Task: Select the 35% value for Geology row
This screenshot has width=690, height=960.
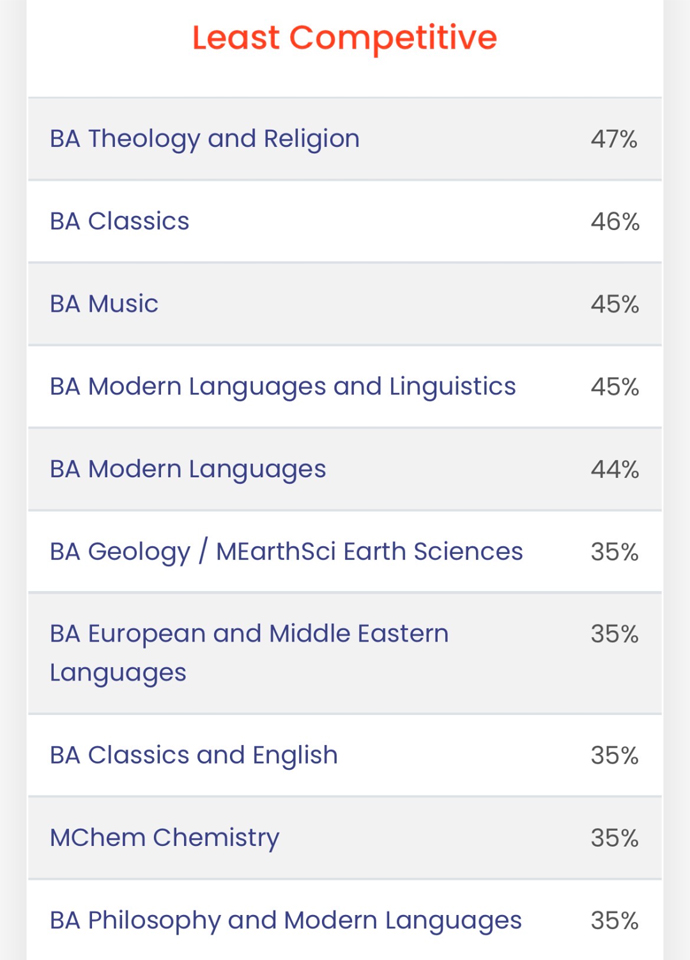Action: (x=614, y=552)
